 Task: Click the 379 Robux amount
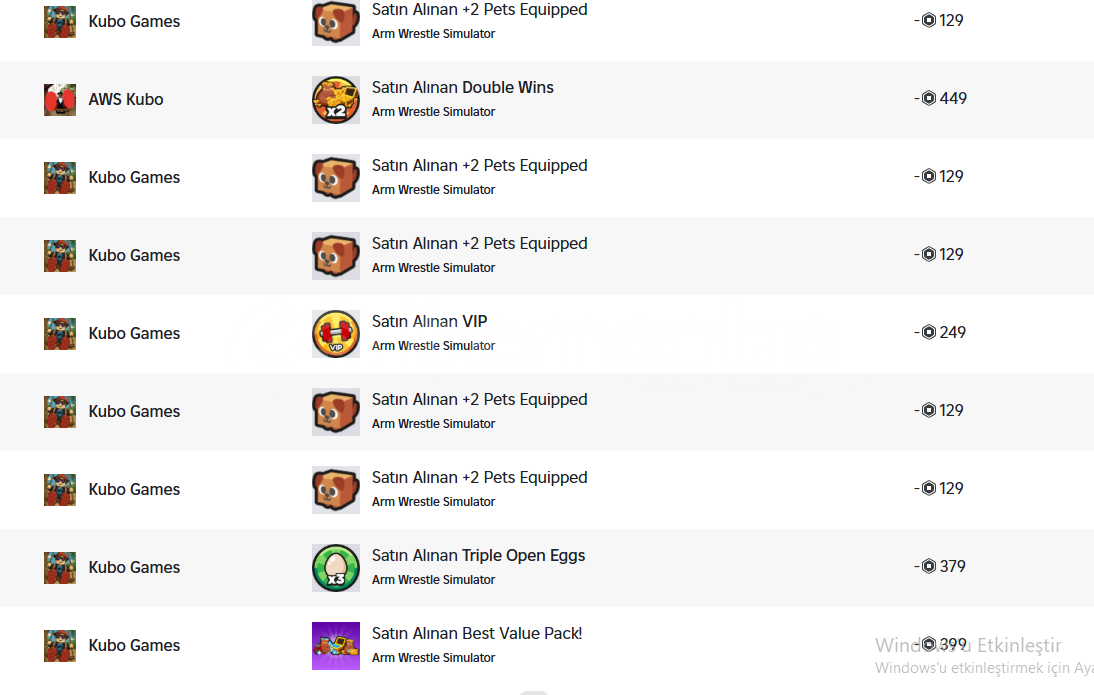pyautogui.click(x=952, y=566)
